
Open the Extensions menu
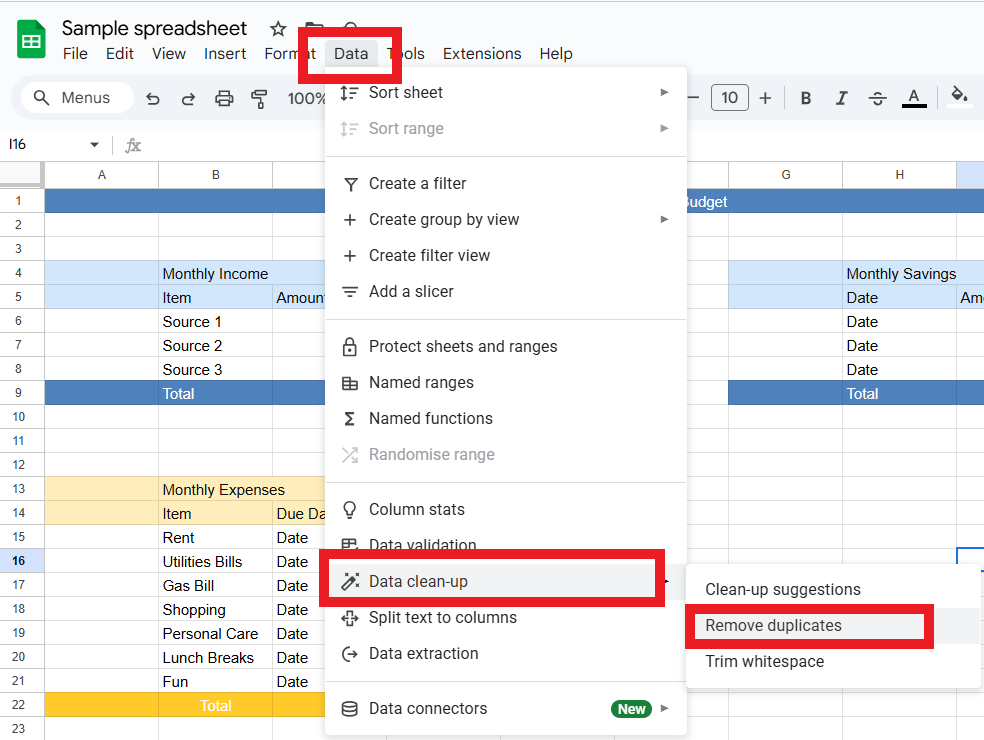tap(482, 54)
